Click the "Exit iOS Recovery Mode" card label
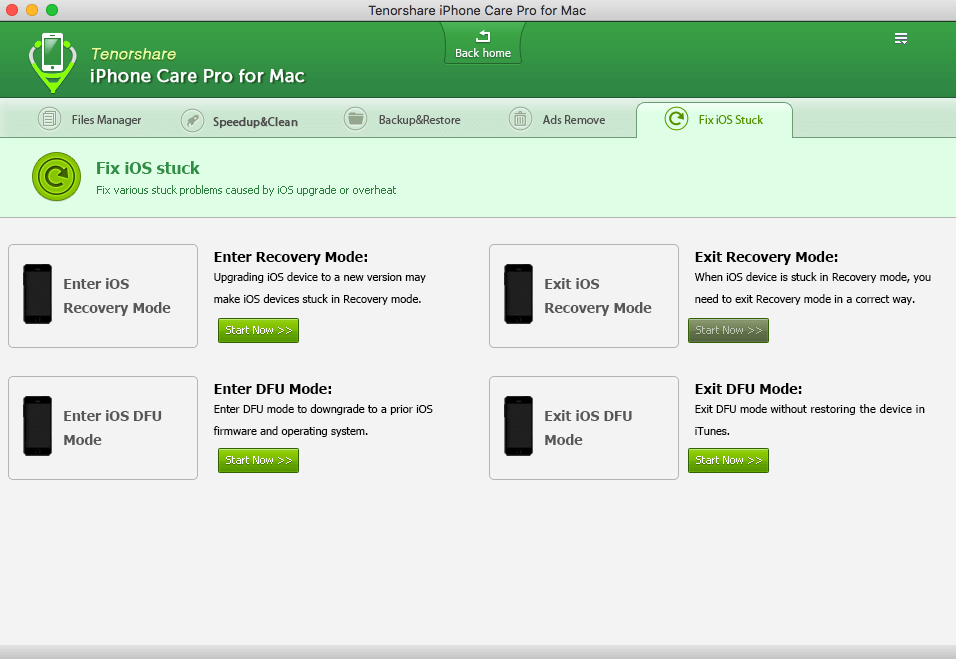Viewport: 956px width, 659px height. click(x=598, y=296)
